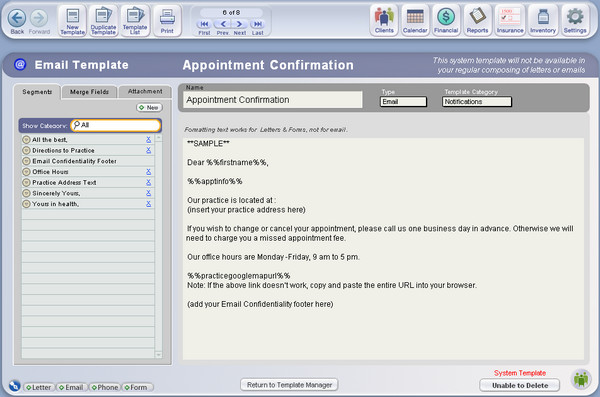The height and width of the screenshot is (397, 600).
Task: Open the Financial module
Action: 446,20
